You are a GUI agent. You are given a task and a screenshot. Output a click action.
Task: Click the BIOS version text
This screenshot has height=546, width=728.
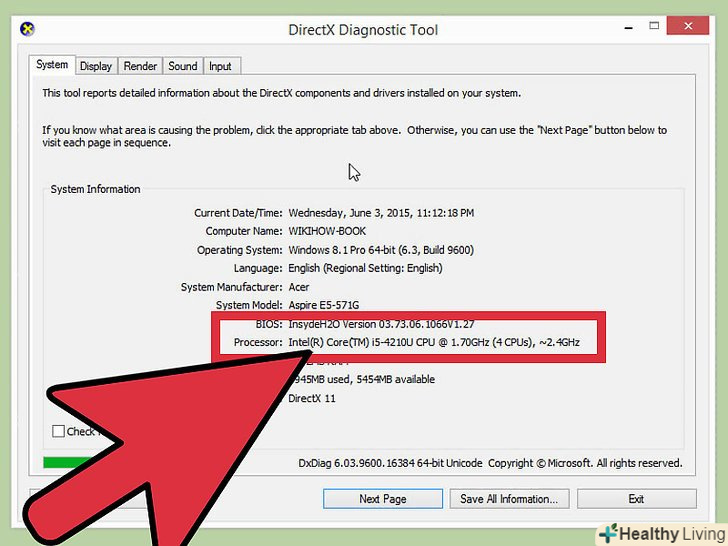[x=381, y=325]
